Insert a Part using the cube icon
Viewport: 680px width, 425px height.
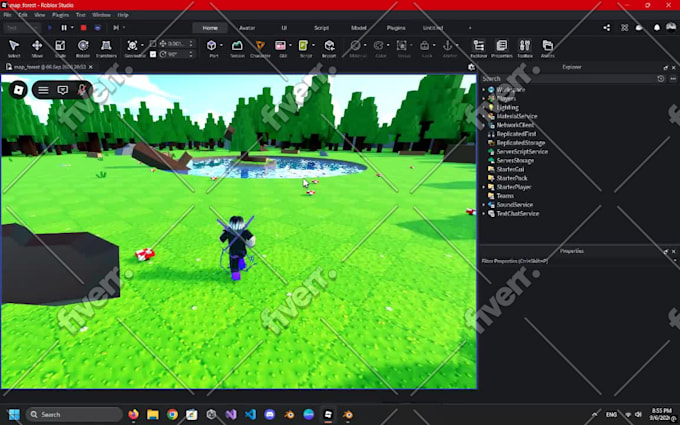click(x=212, y=46)
